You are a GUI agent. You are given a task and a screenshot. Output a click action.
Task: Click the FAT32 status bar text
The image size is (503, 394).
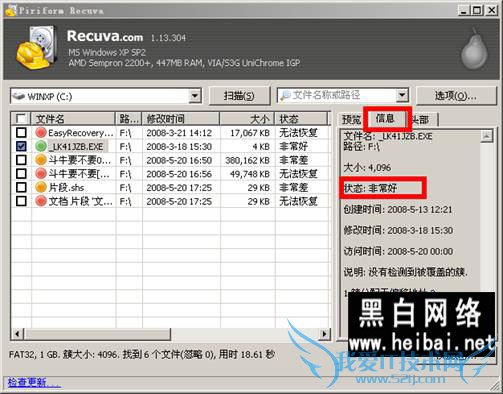tap(142, 354)
